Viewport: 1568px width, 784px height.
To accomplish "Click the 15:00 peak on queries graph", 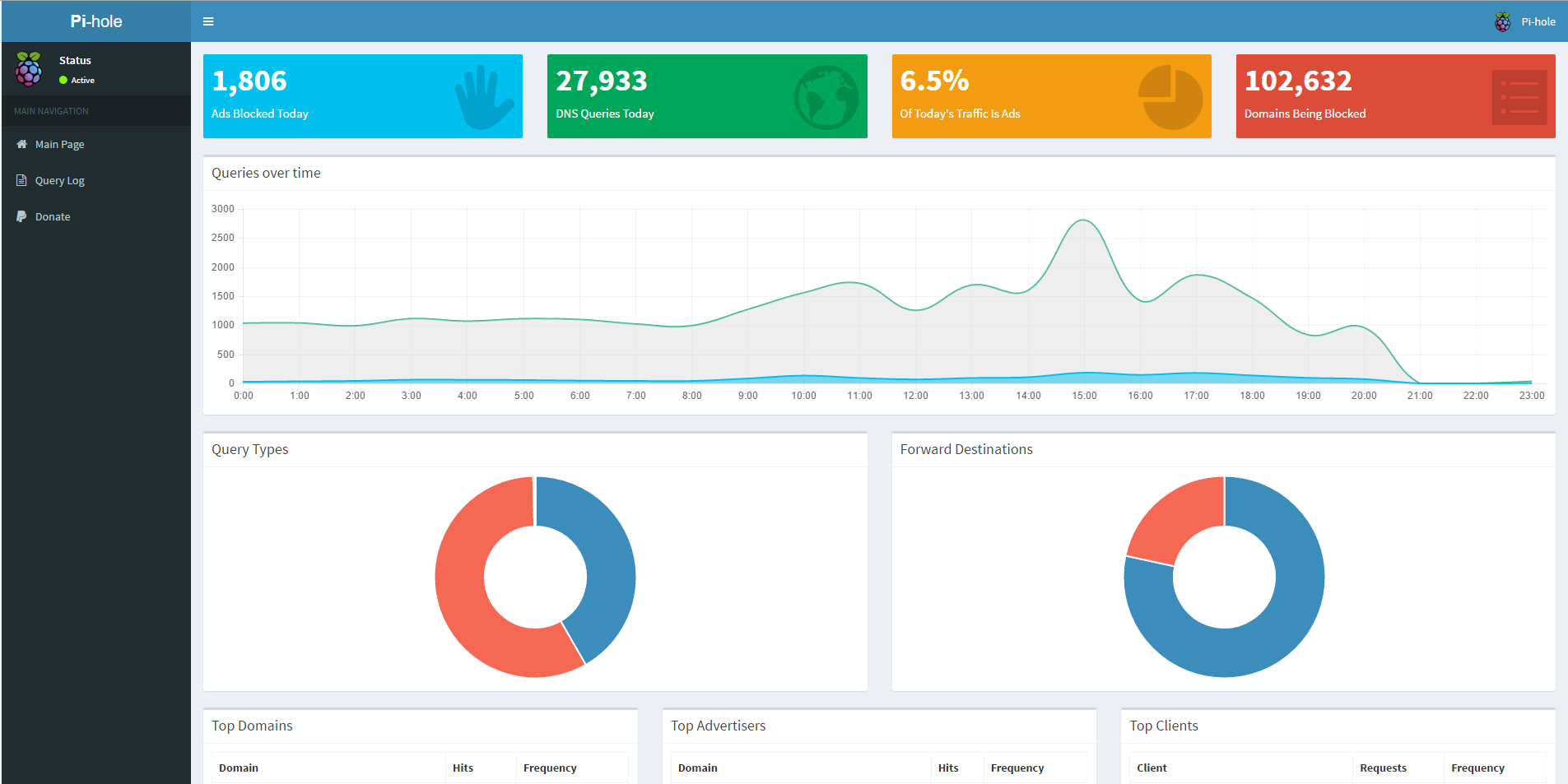I will 1083,220.
